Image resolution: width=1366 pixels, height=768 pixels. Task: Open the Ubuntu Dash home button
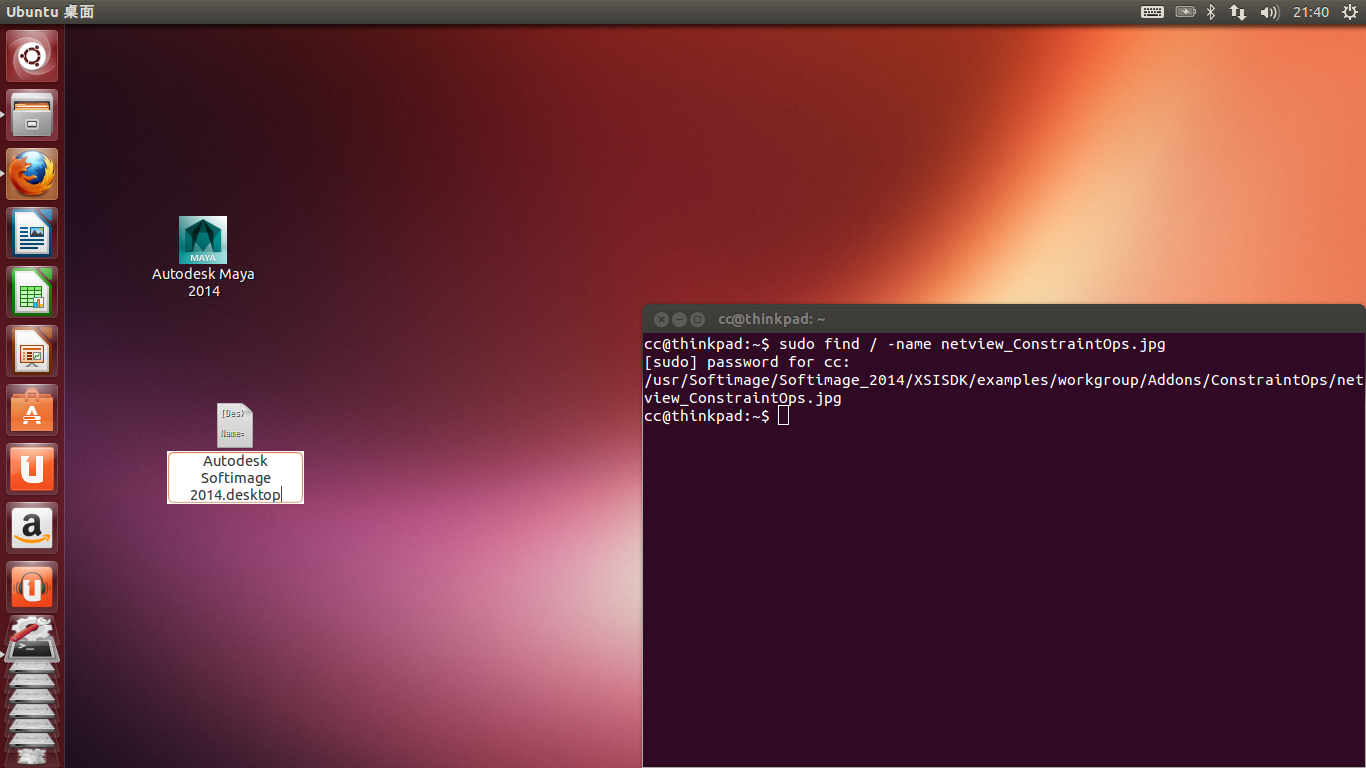click(32, 56)
